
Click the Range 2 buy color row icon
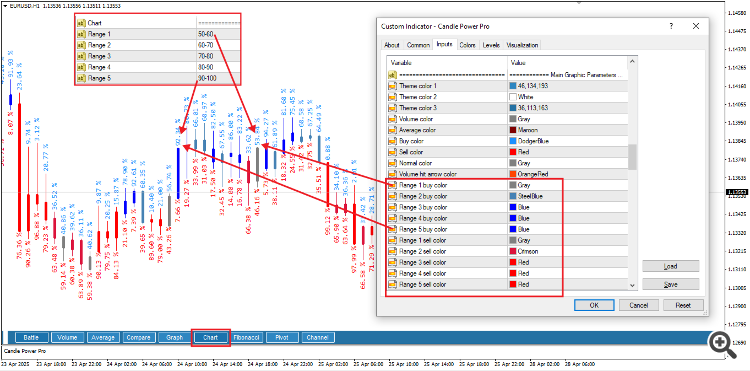pyautogui.click(x=393, y=196)
